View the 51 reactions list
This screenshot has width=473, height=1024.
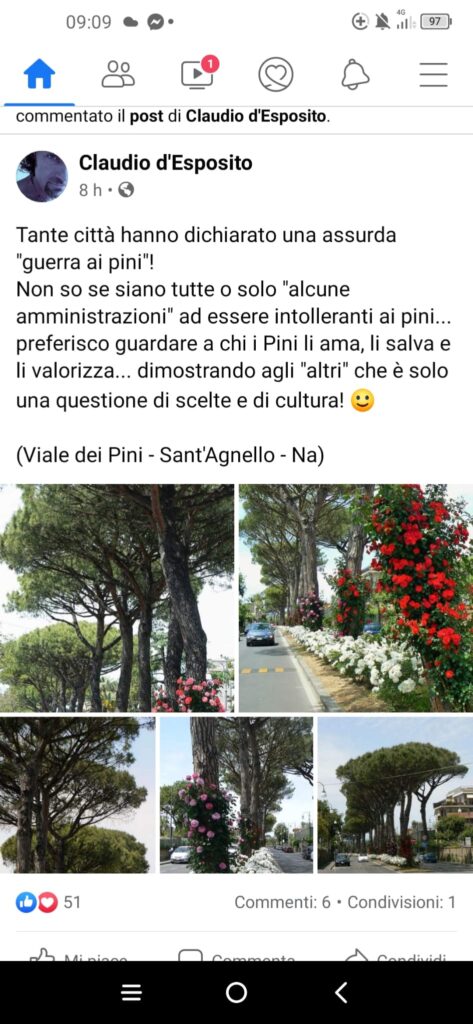pos(48,903)
